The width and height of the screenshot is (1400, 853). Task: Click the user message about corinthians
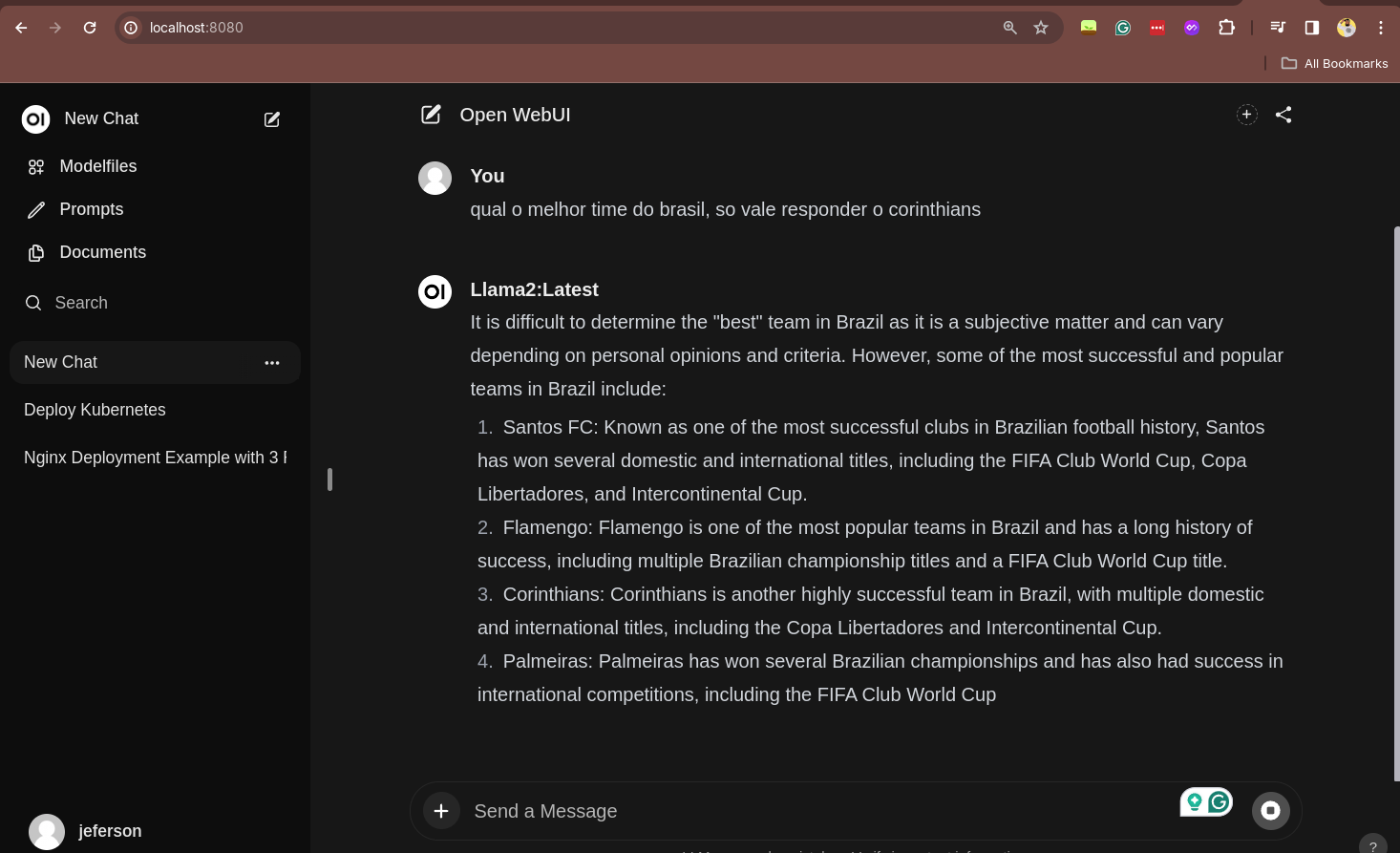click(725, 209)
